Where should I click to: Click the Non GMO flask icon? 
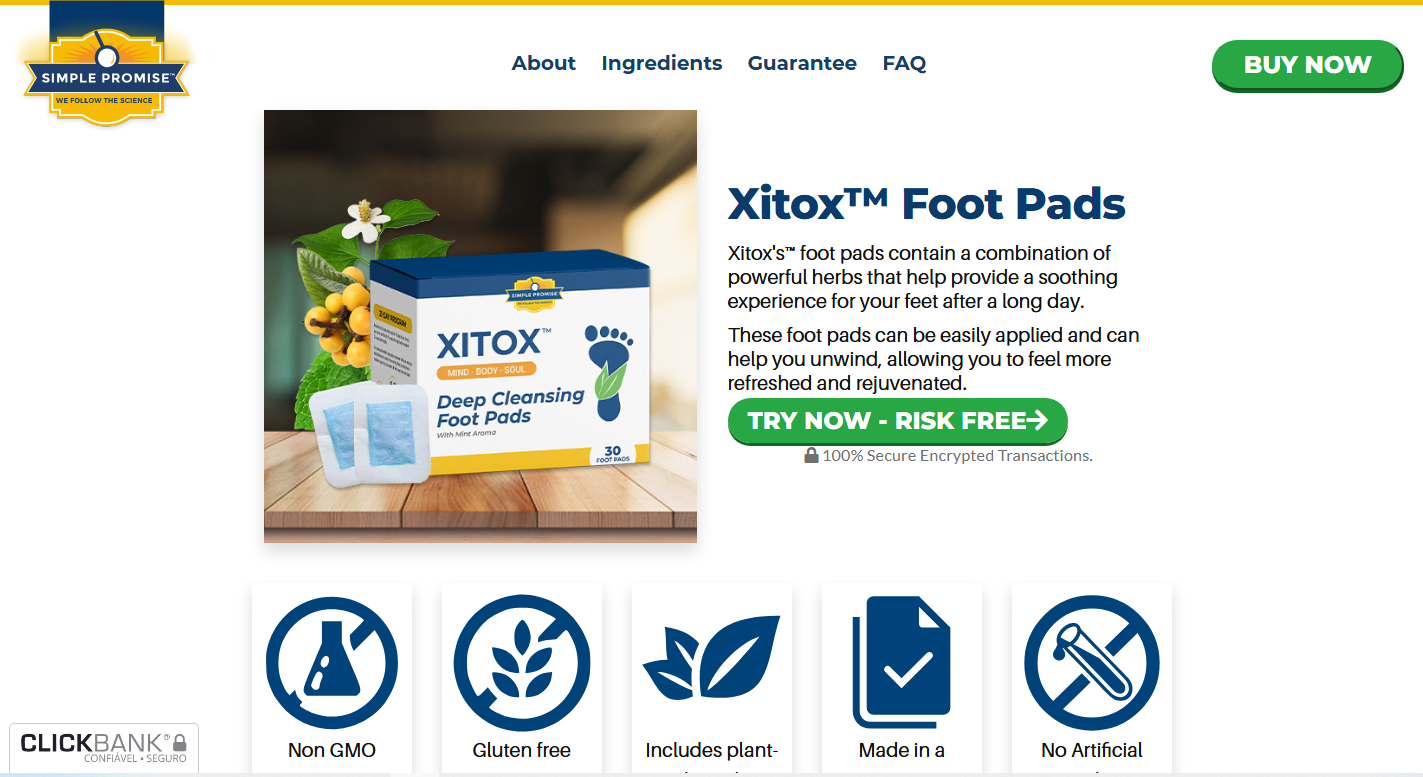pyautogui.click(x=332, y=663)
